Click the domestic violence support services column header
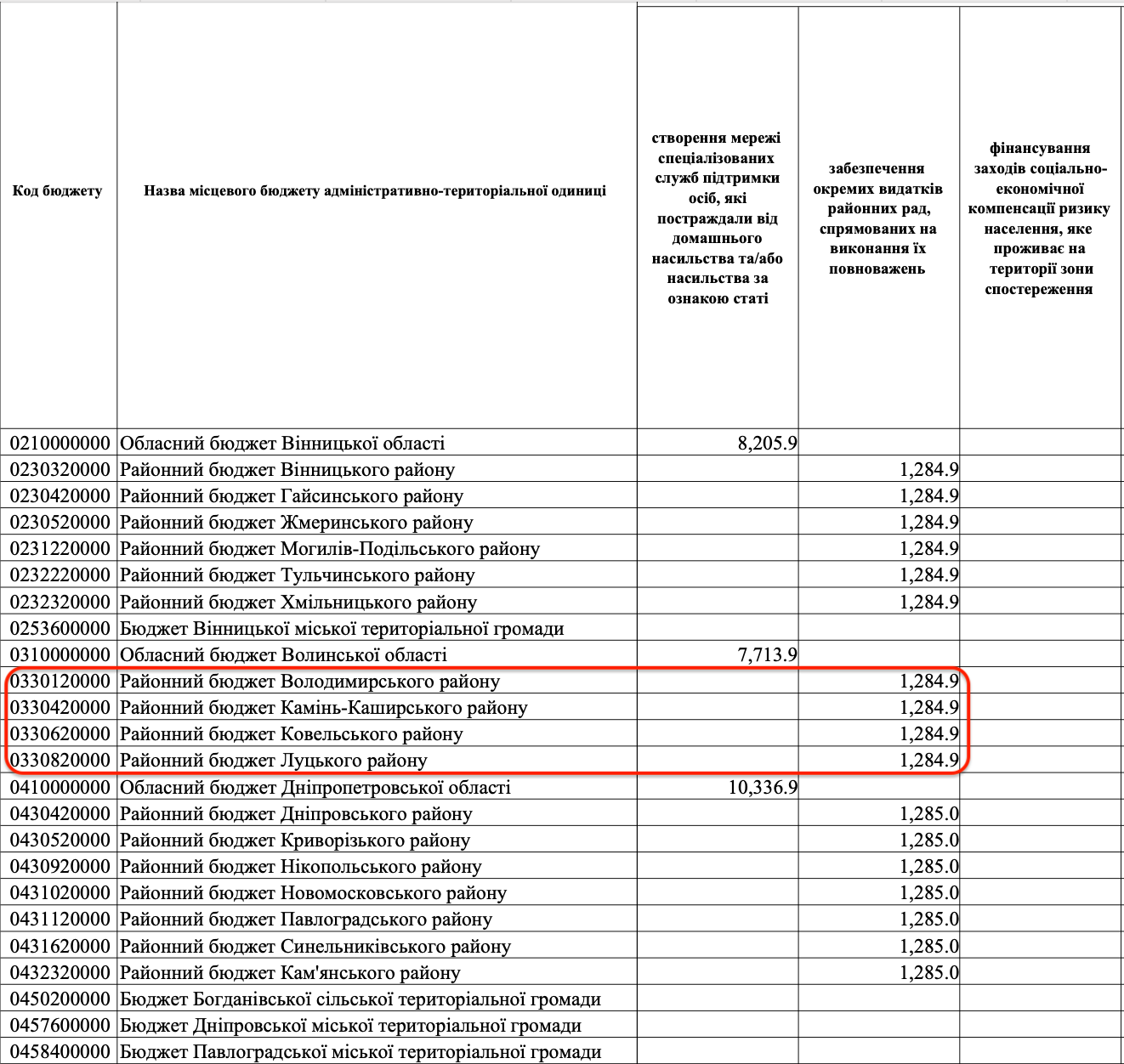1124x1064 pixels. tap(717, 218)
